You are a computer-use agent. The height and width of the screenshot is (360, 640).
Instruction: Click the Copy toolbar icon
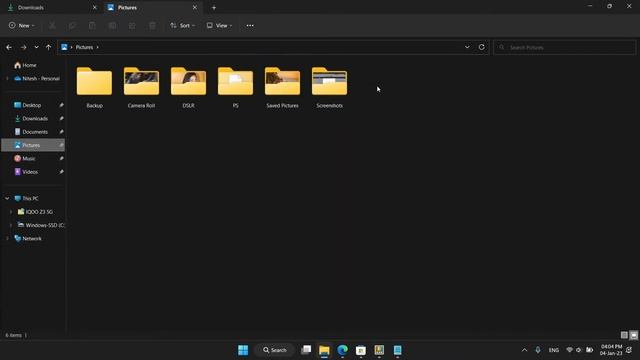coord(72,25)
